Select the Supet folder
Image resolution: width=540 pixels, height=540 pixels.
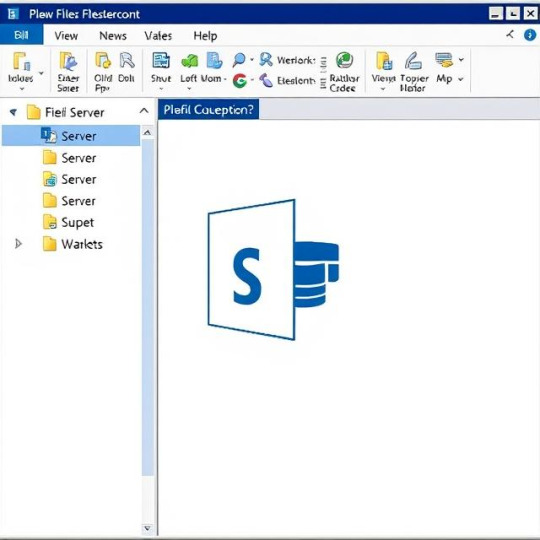68,222
